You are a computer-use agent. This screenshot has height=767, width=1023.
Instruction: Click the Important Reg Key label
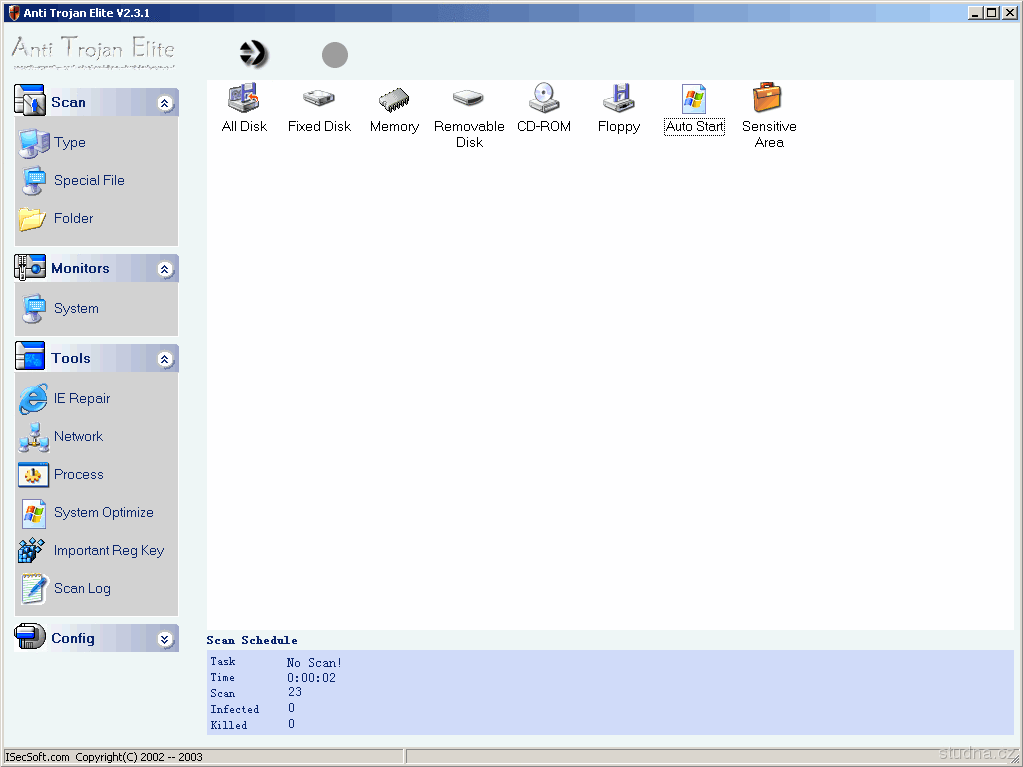pos(109,550)
